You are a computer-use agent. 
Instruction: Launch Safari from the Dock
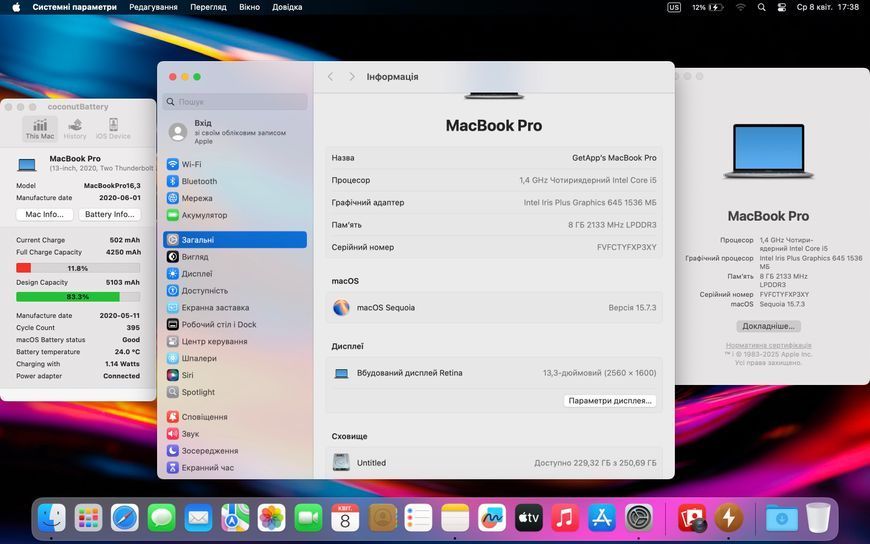125,518
